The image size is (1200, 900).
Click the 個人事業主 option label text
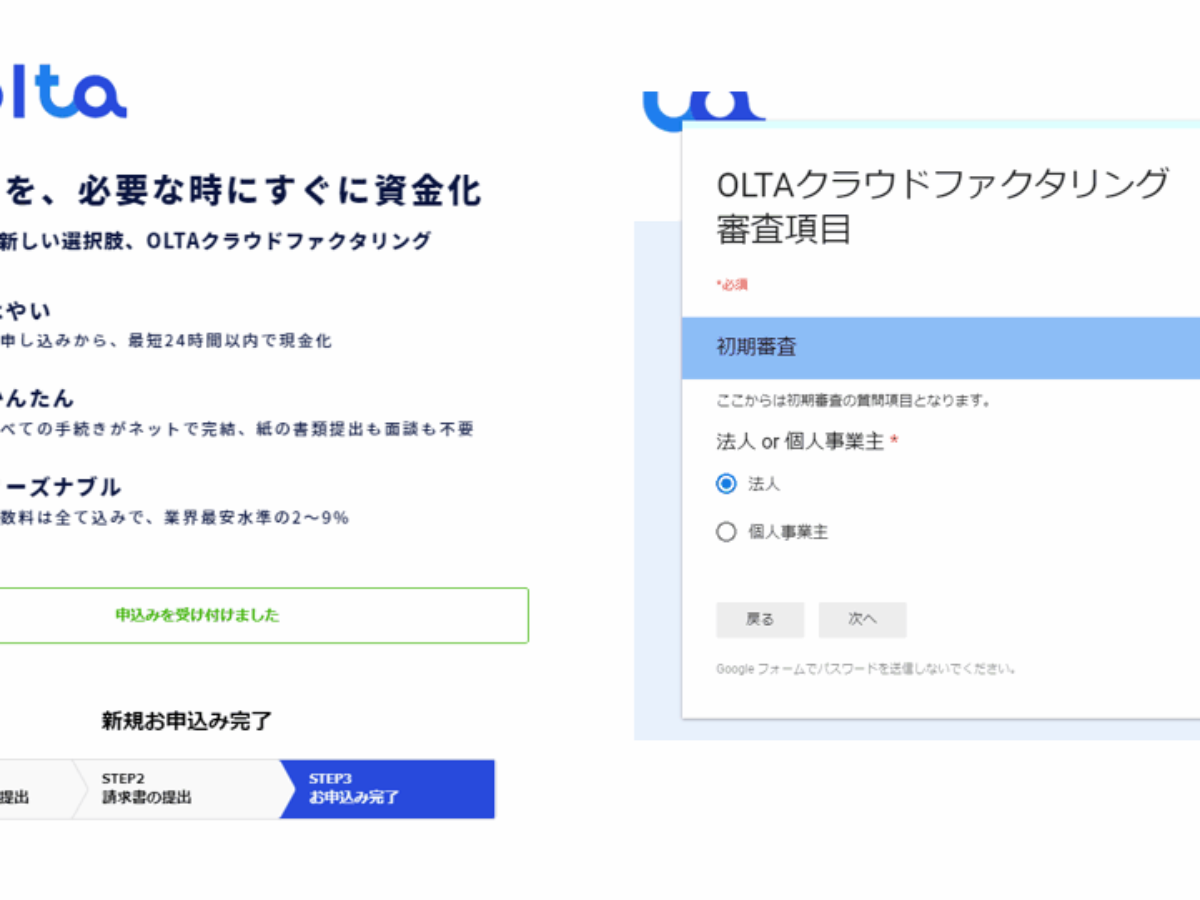[x=788, y=532]
